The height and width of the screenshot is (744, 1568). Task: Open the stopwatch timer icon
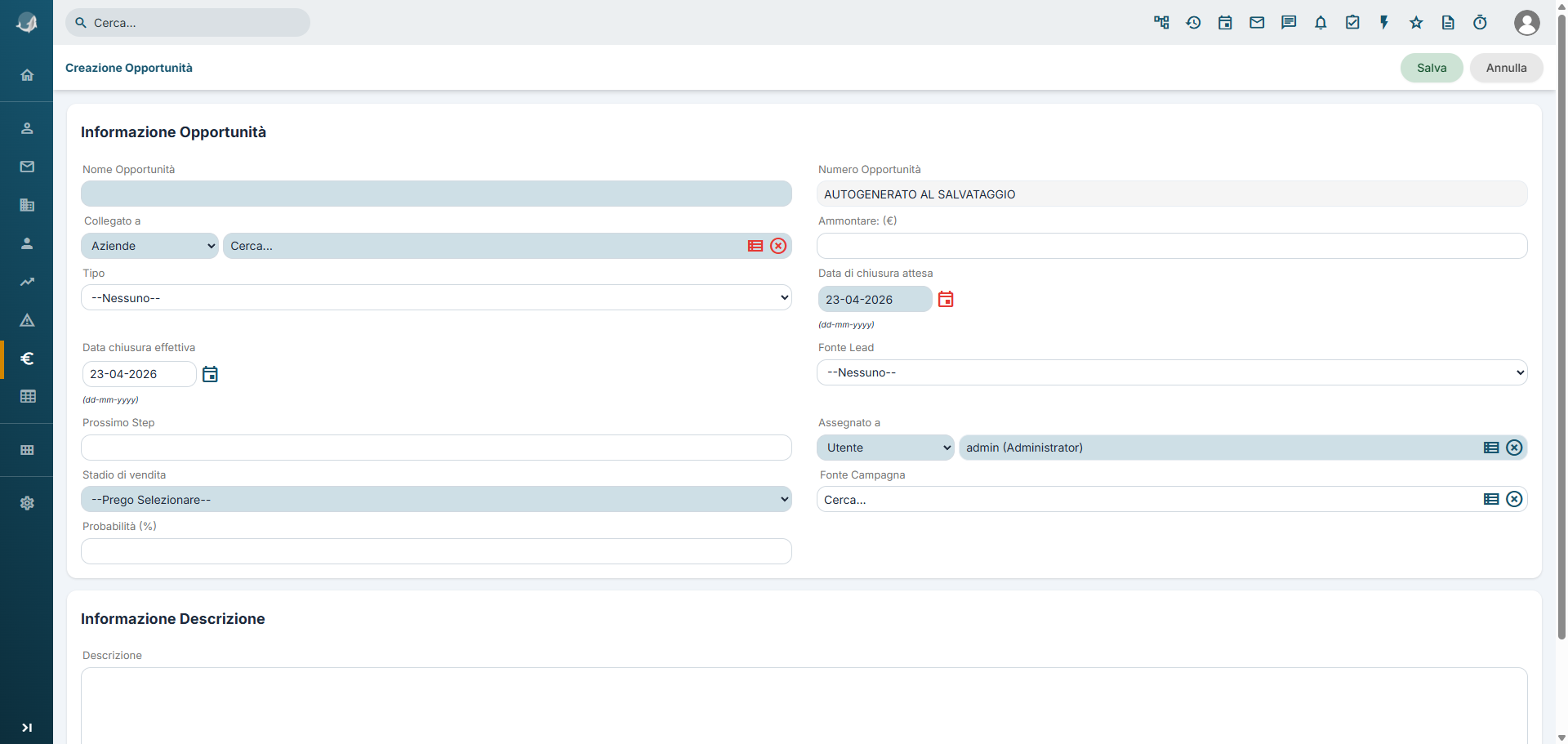pyautogui.click(x=1480, y=23)
